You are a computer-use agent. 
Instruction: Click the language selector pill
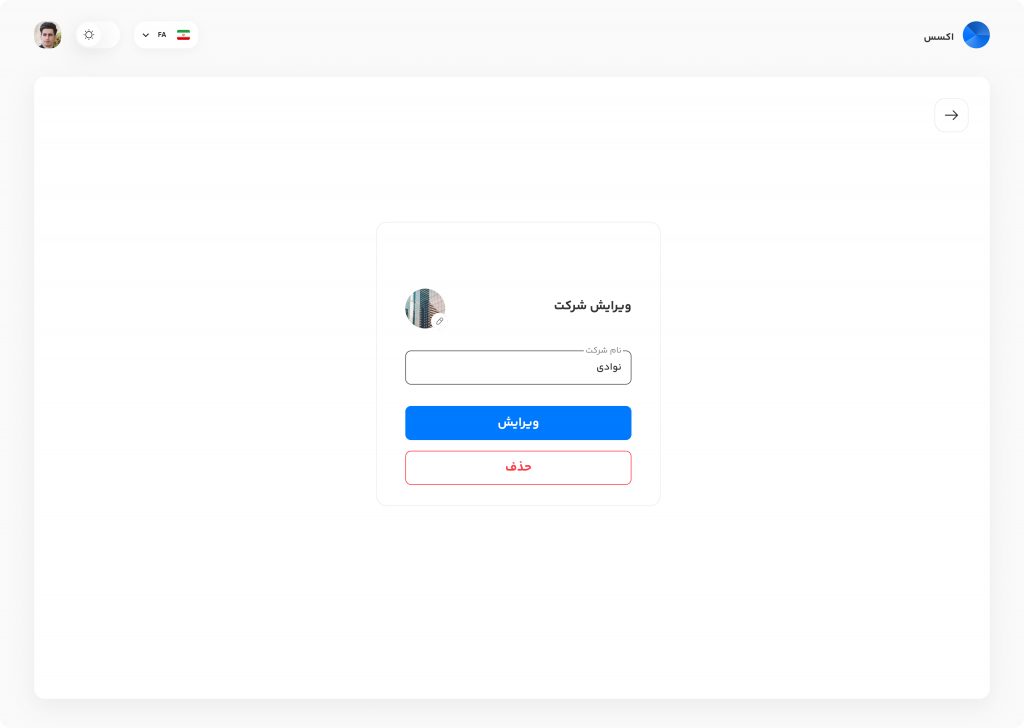(x=166, y=35)
